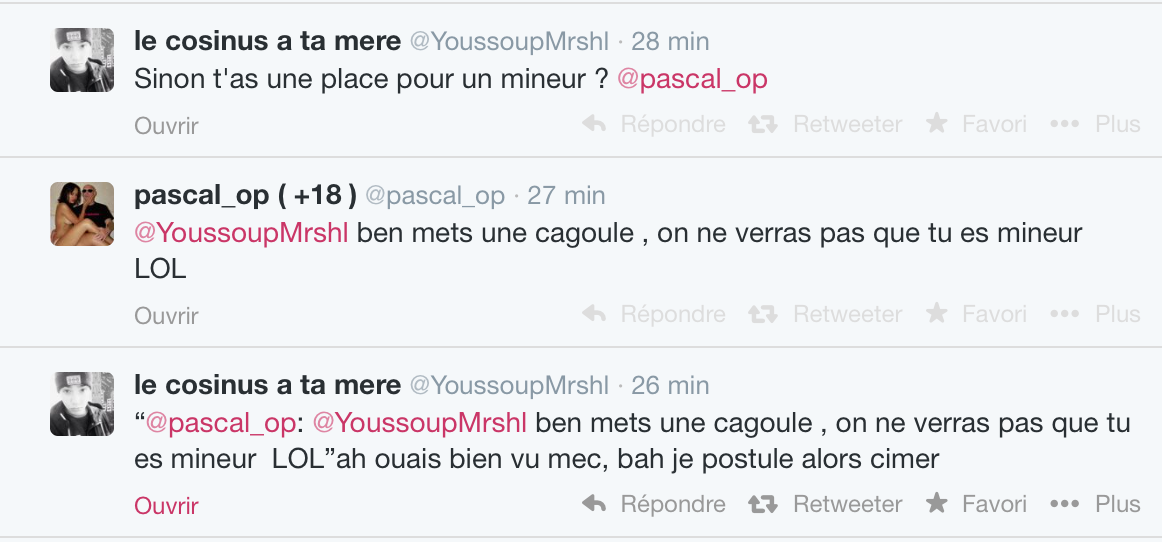Expand first tweet with Ouvrir
Screen dimensions: 1162x542
coord(166,126)
